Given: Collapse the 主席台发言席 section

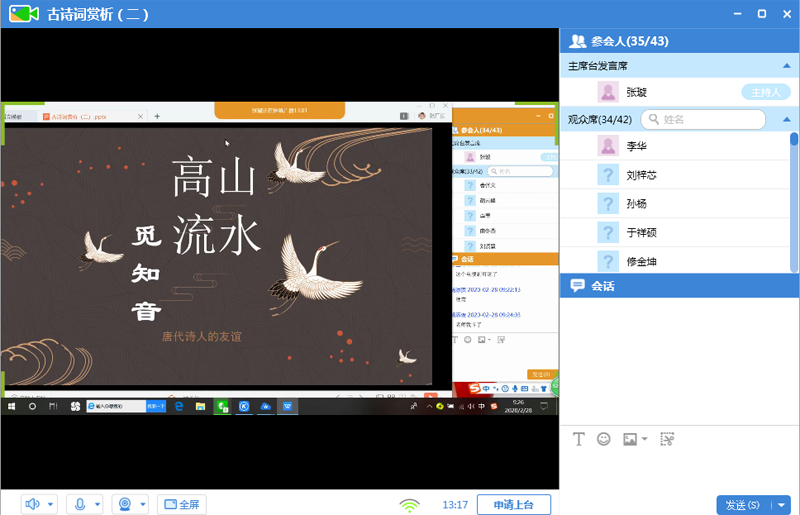Looking at the screenshot, I should pos(786,66).
